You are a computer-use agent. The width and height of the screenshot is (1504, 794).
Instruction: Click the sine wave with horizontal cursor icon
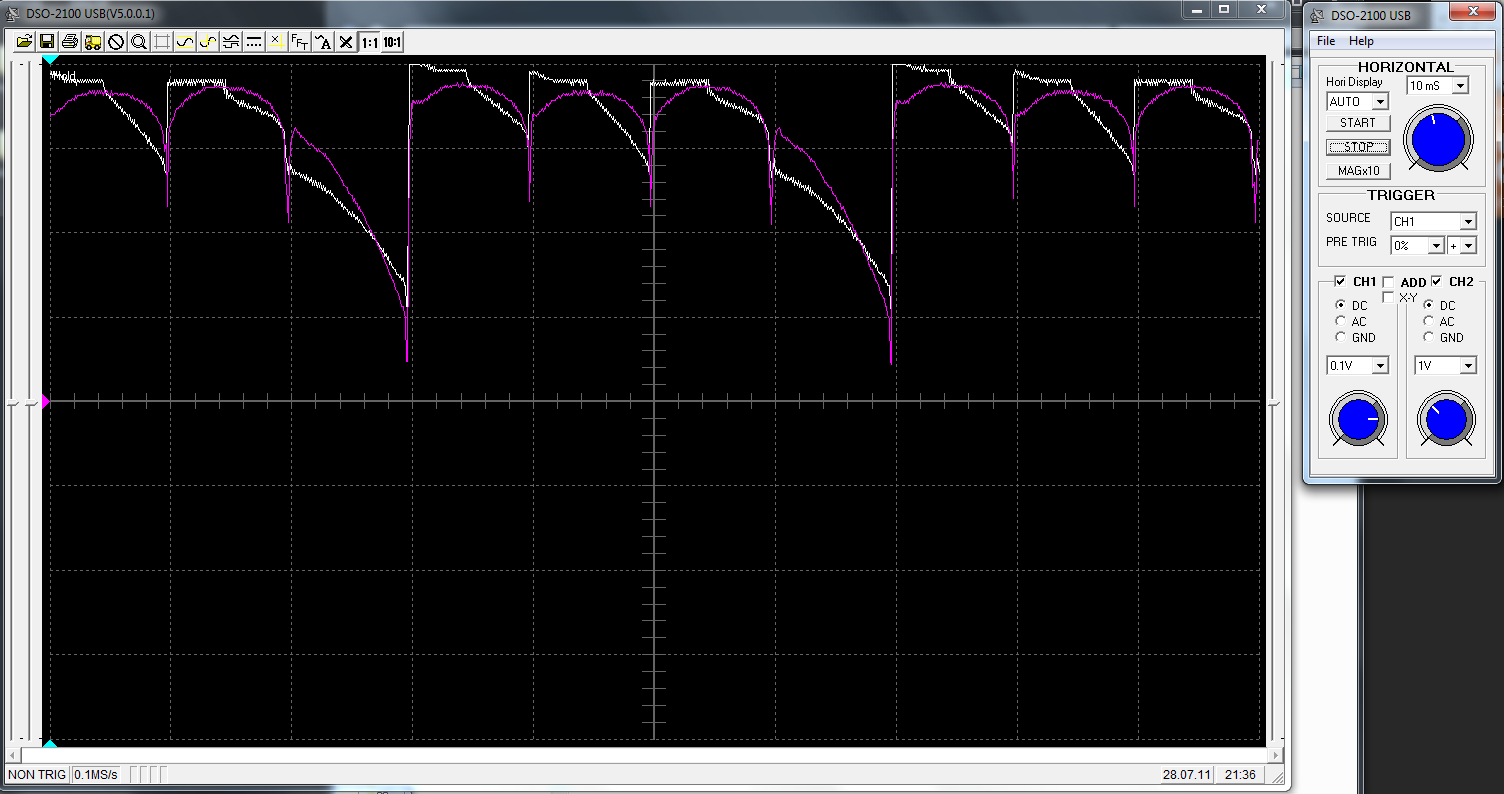tap(185, 42)
